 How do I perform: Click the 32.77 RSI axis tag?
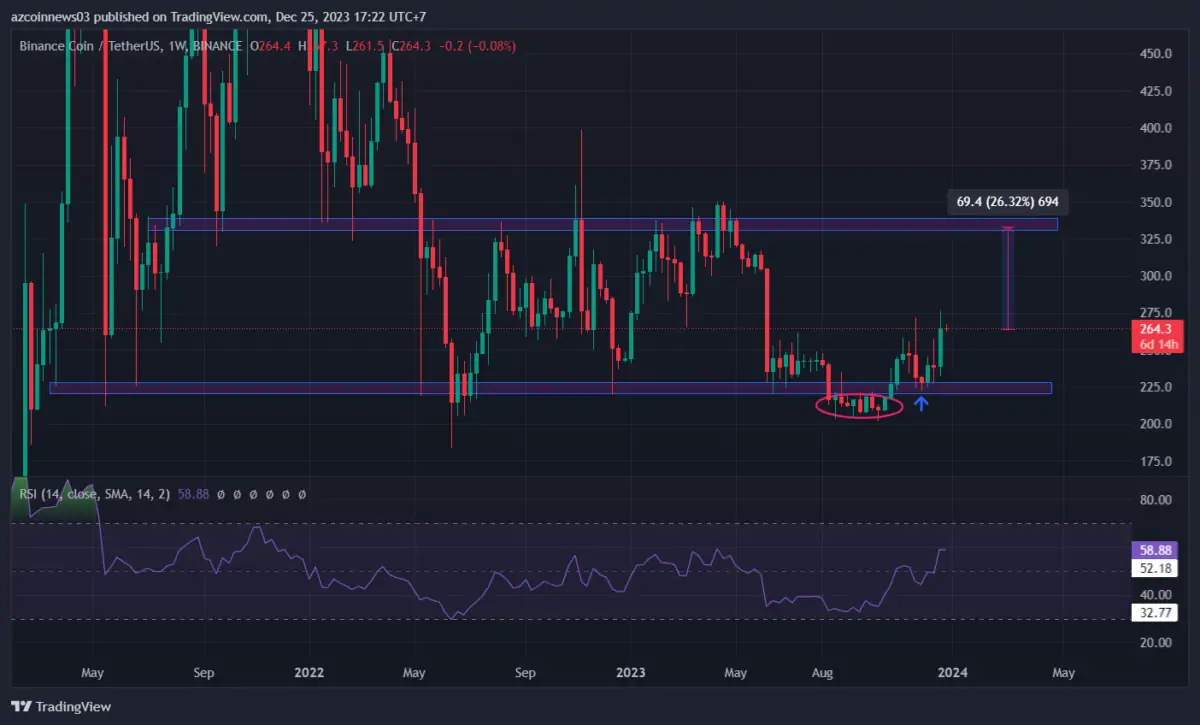[x=1157, y=612]
